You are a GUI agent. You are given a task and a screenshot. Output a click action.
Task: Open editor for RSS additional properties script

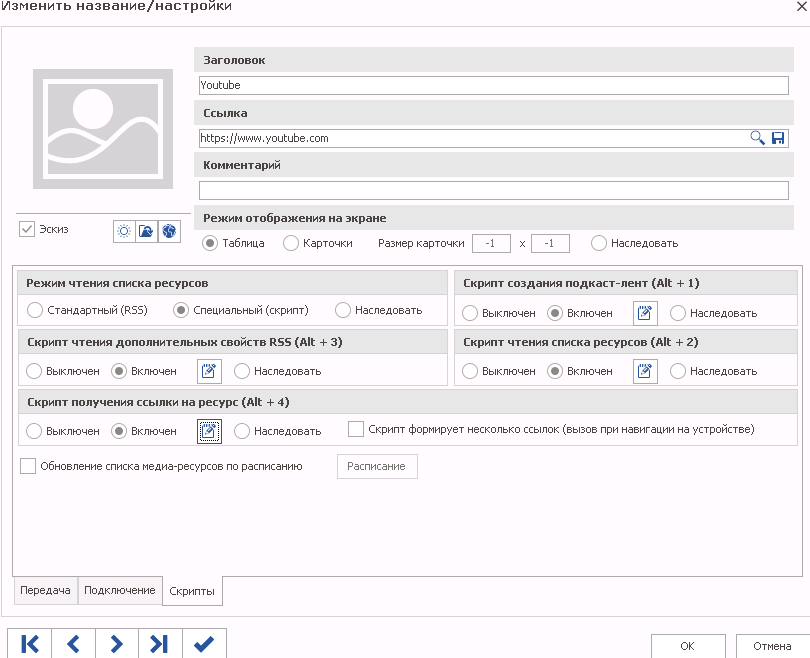point(209,371)
